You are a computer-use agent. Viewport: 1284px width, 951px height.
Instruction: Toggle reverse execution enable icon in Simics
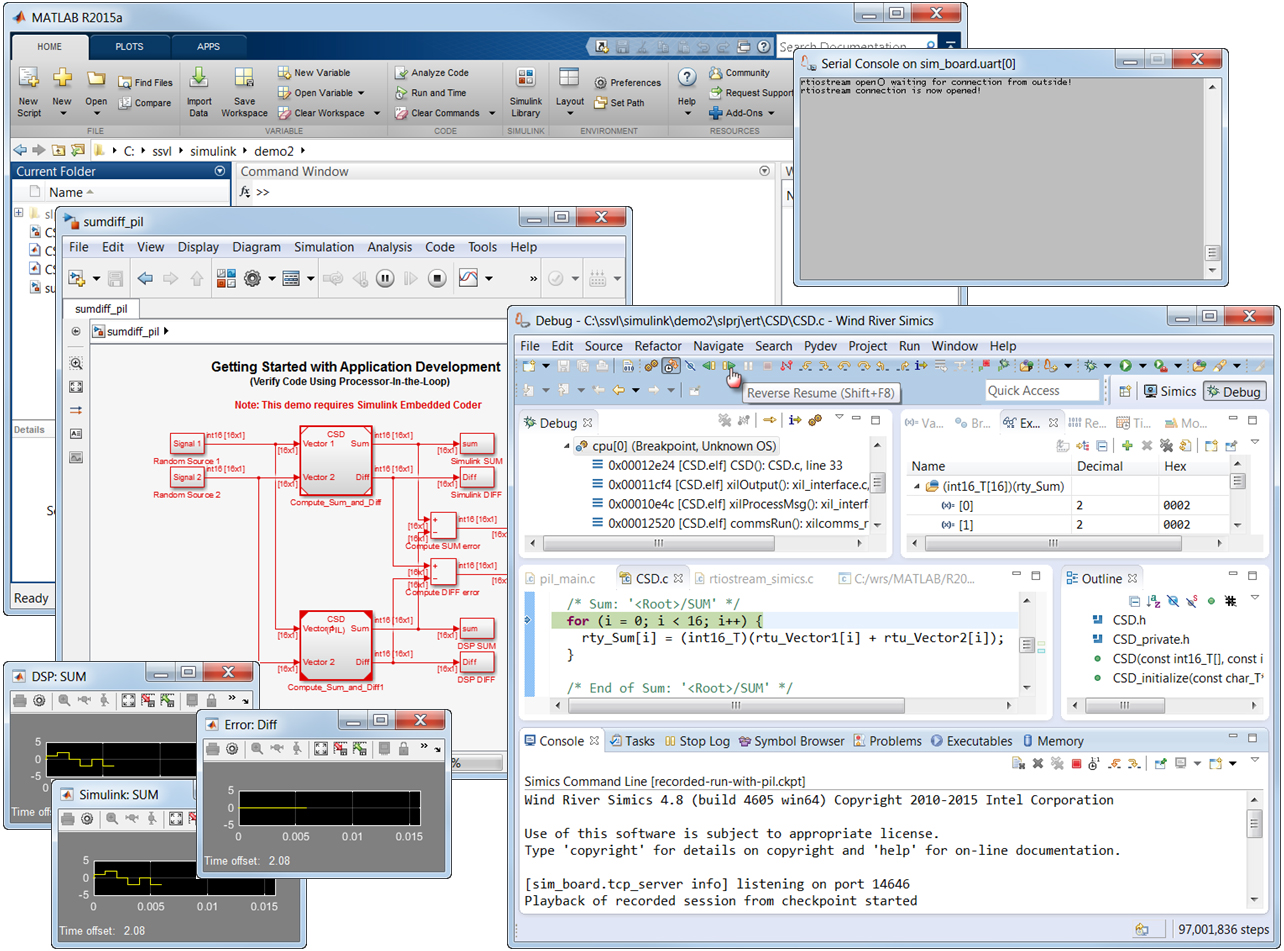point(672,367)
